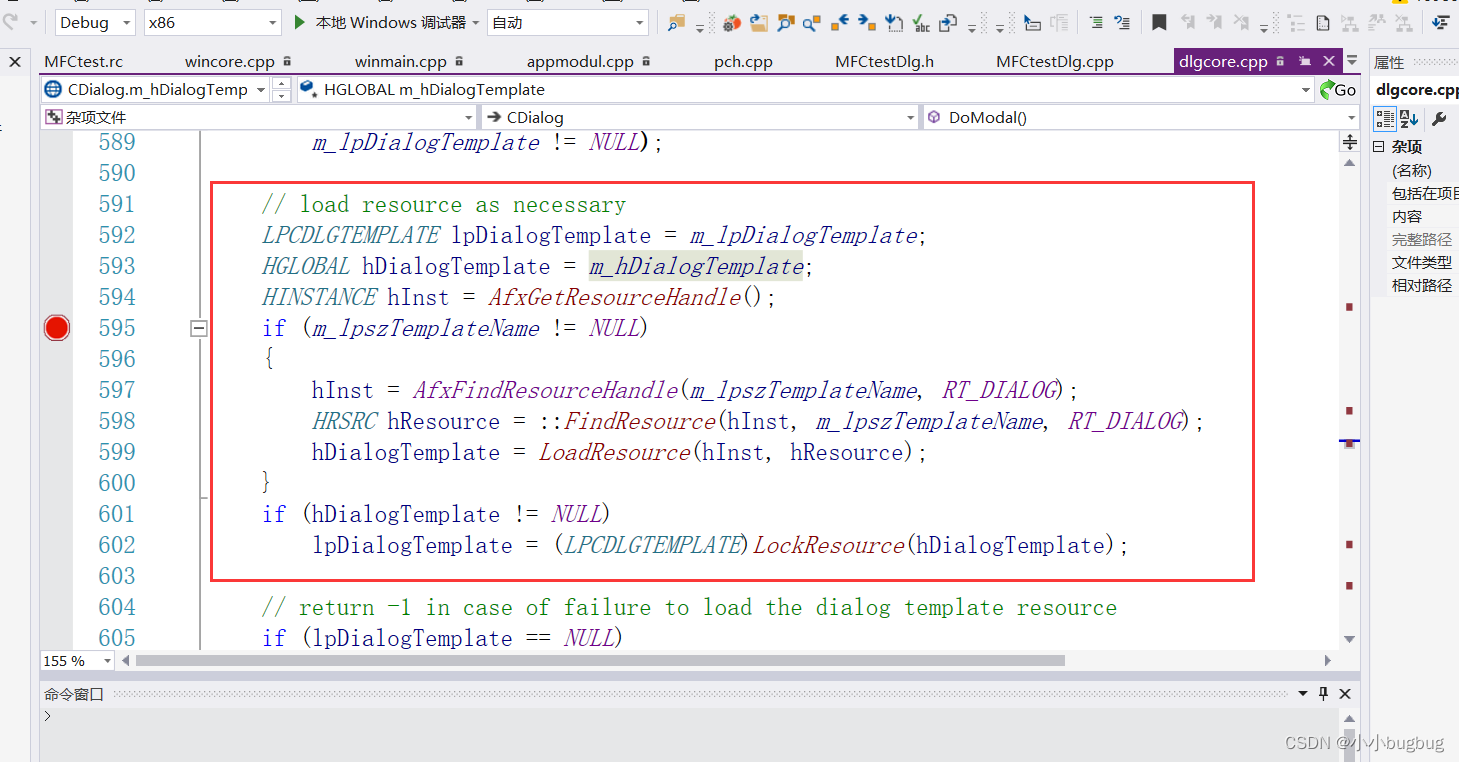Click the blue magnifier find symbol icon
Image resolution: width=1459 pixels, height=762 pixels.
(x=812, y=22)
